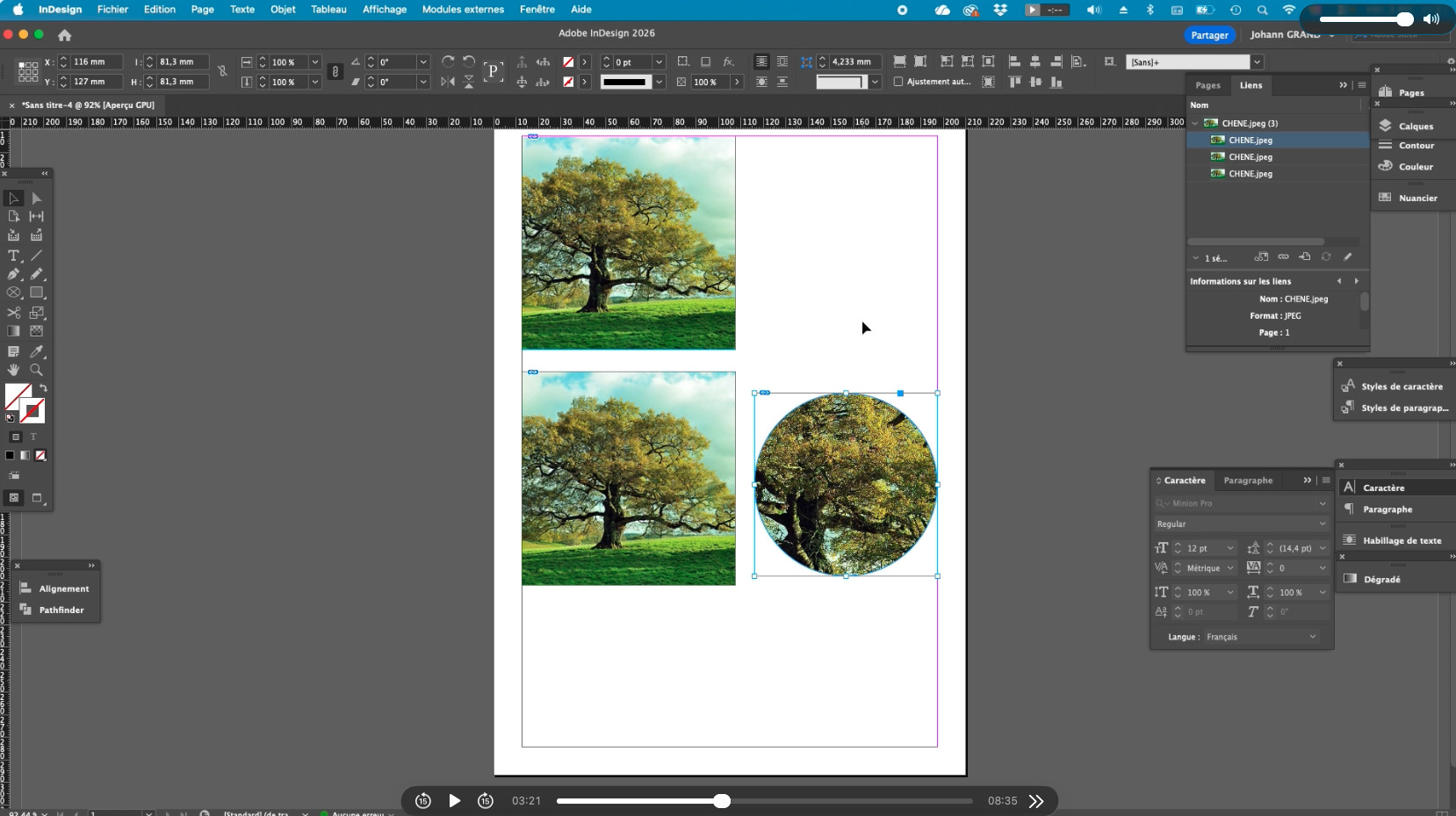The height and width of the screenshot is (816, 1456).
Task: Pick the Eyedropper tool
Action: tap(36, 351)
